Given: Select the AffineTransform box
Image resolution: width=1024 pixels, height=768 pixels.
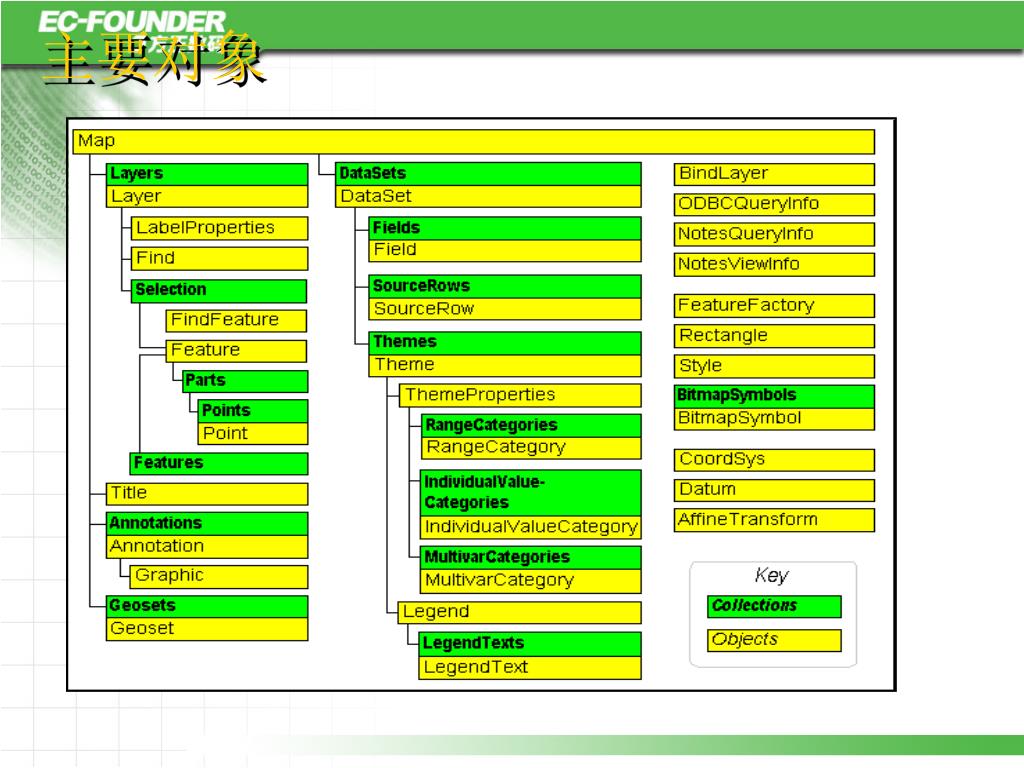Looking at the screenshot, I should (774, 520).
